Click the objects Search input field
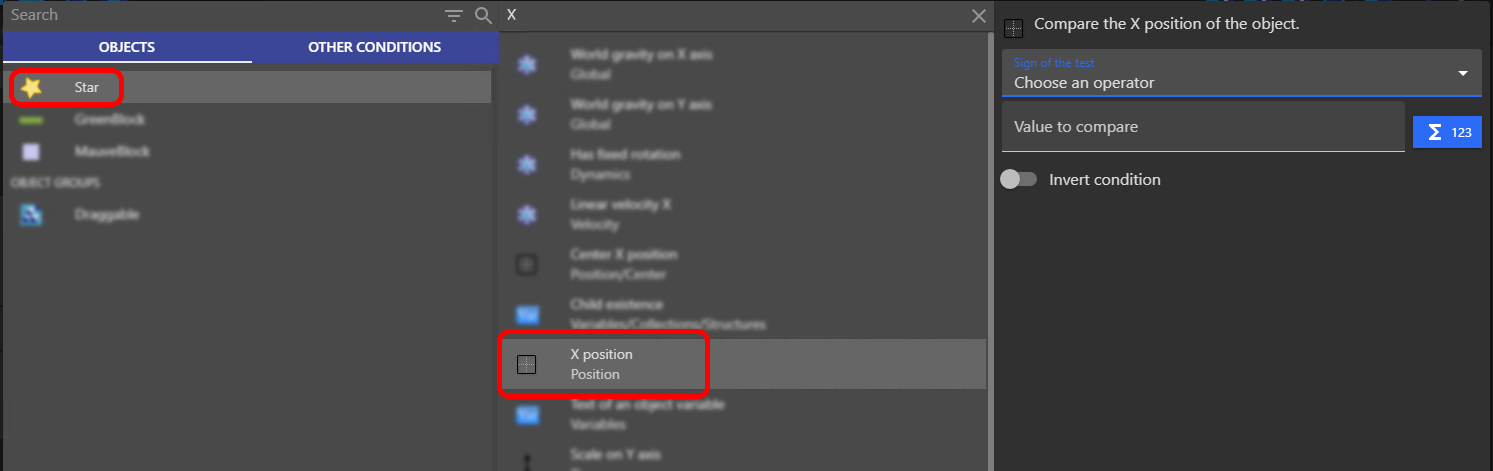Screen dimensions: 1493x471 pos(222,15)
